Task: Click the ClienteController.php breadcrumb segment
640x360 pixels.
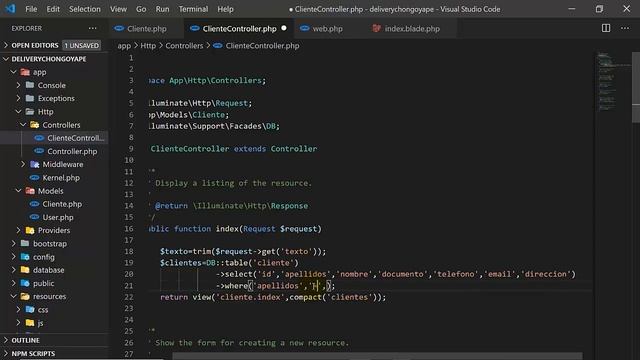Action: (x=262, y=46)
